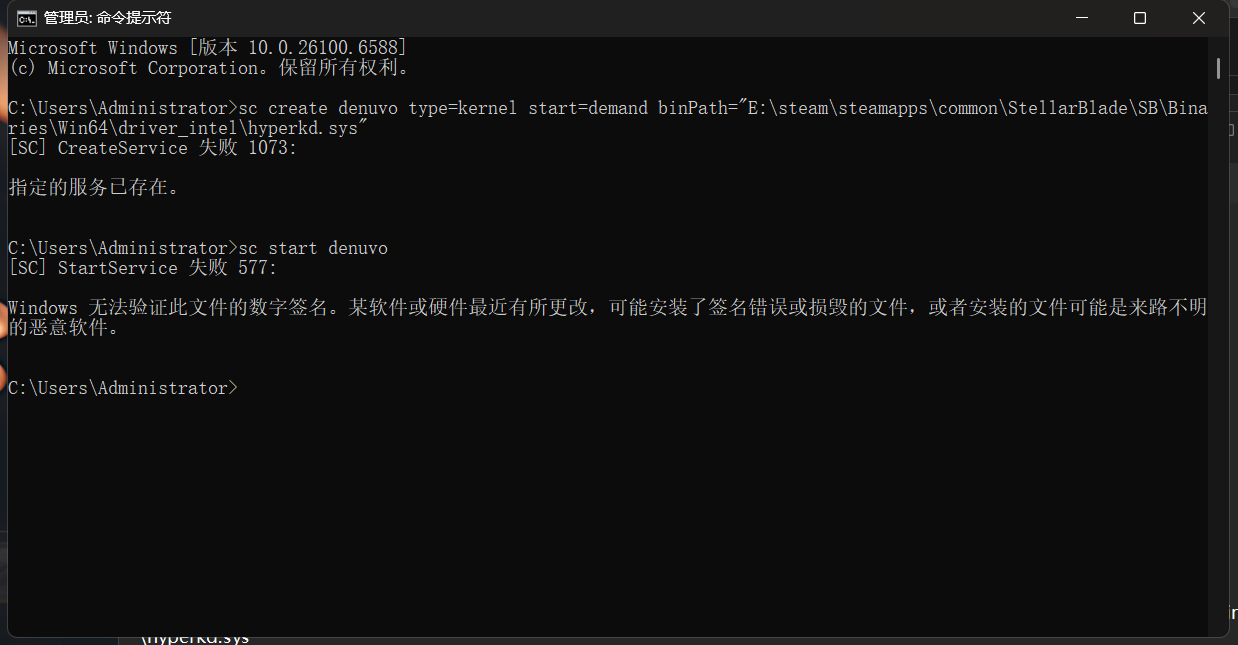Screen dimensions: 1238x645
Task: Click the empty scrollbar track below the thumb
Action: [x=1218, y=350]
